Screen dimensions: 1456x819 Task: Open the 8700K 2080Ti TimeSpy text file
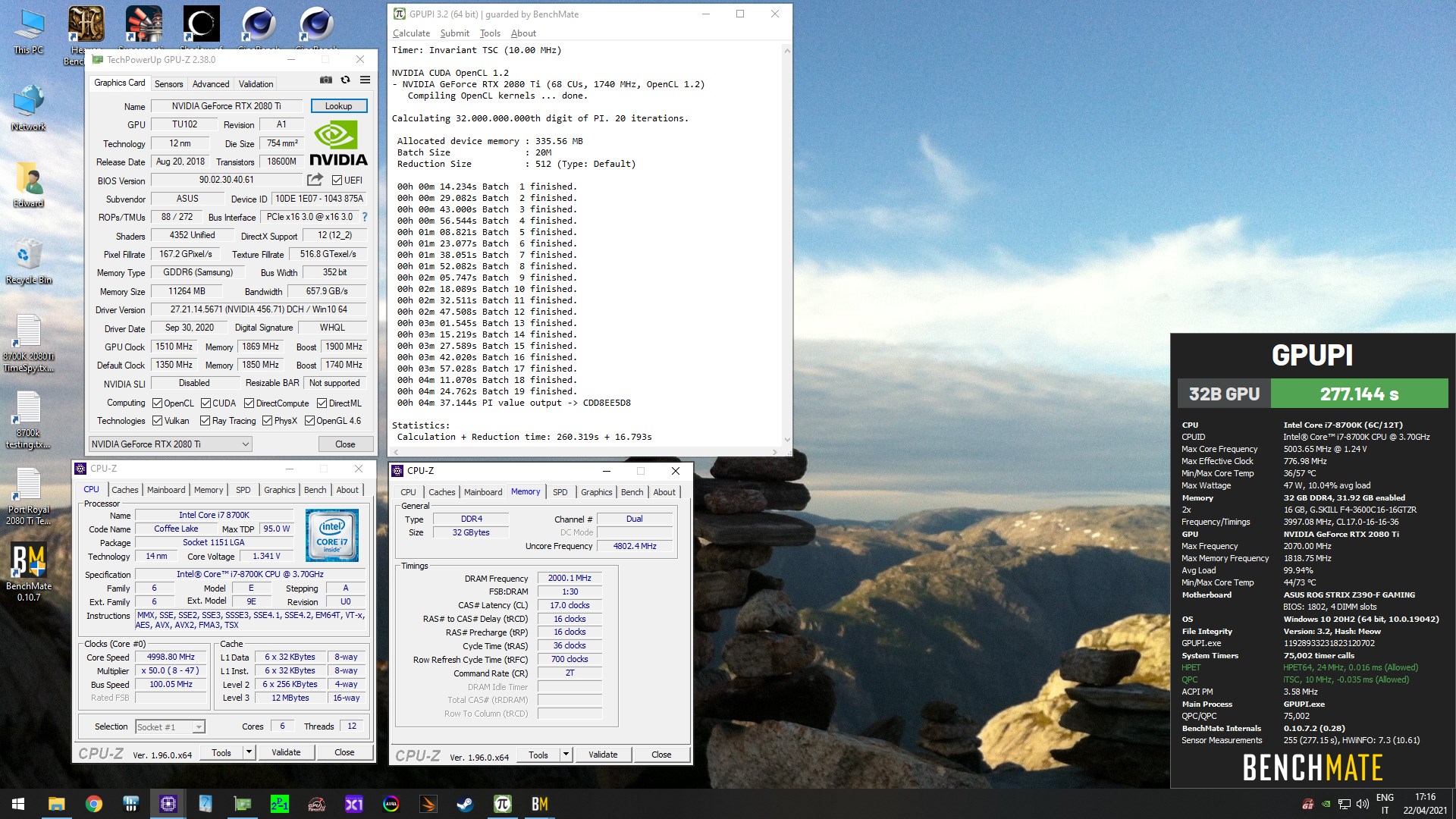click(29, 344)
